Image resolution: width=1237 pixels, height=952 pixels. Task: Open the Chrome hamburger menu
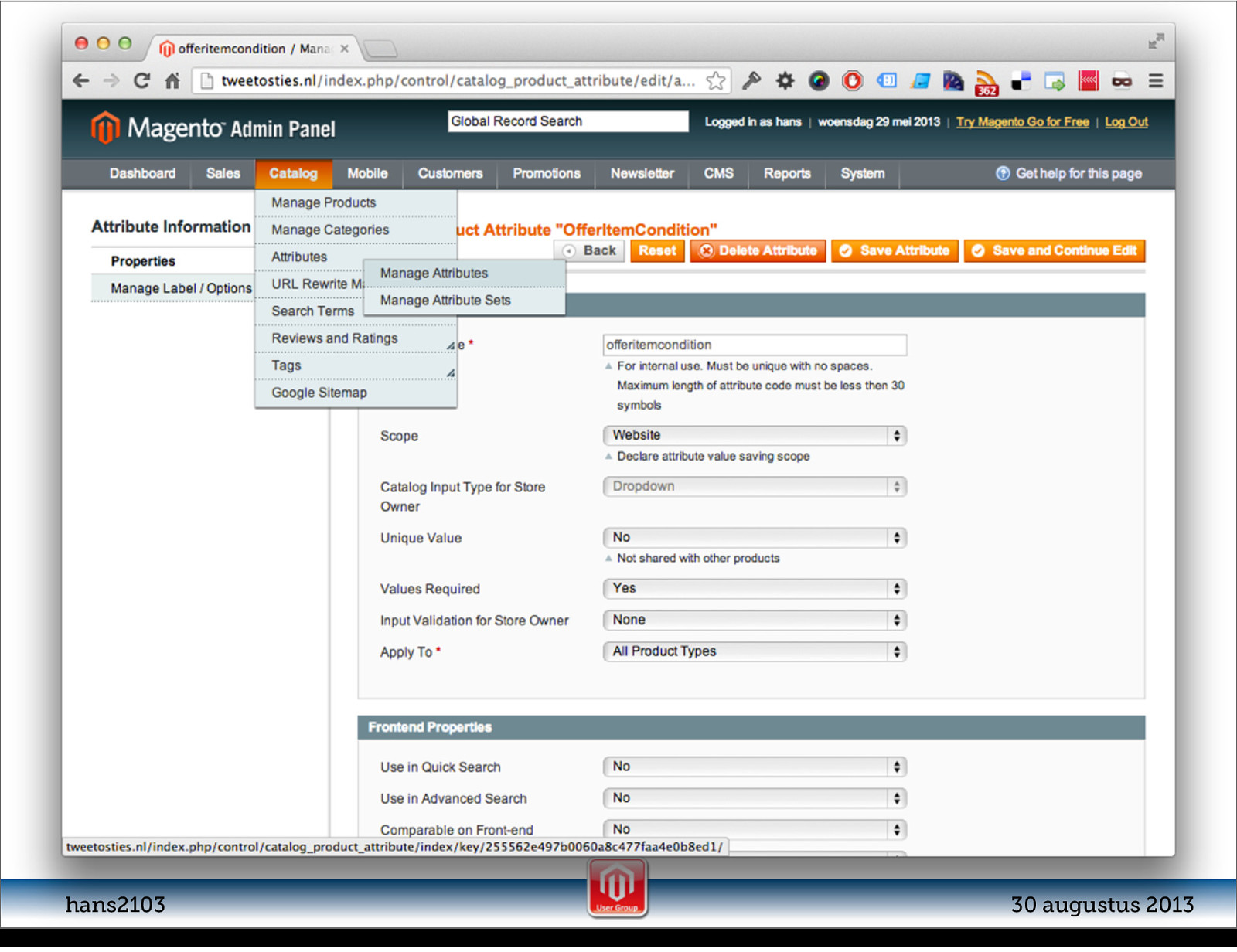[1156, 80]
